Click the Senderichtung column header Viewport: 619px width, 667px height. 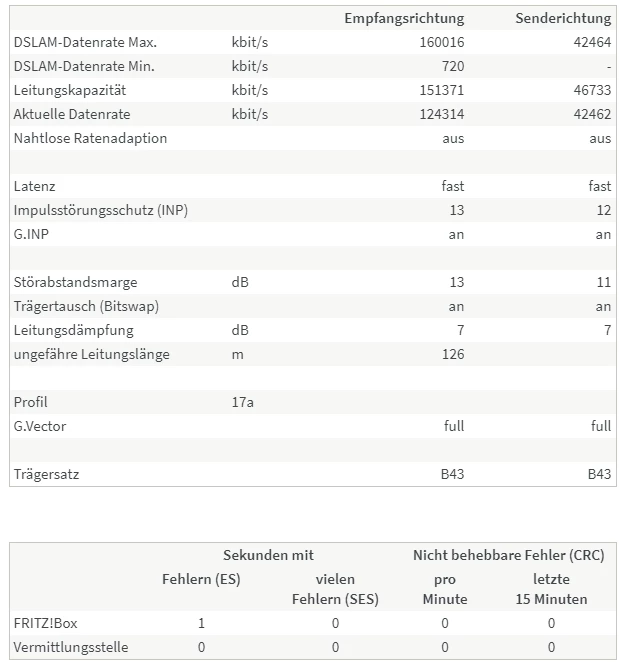tap(563, 19)
